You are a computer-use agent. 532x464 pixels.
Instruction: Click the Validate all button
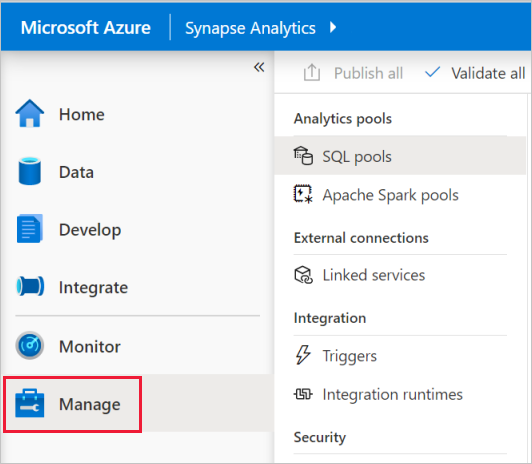pos(475,73)
